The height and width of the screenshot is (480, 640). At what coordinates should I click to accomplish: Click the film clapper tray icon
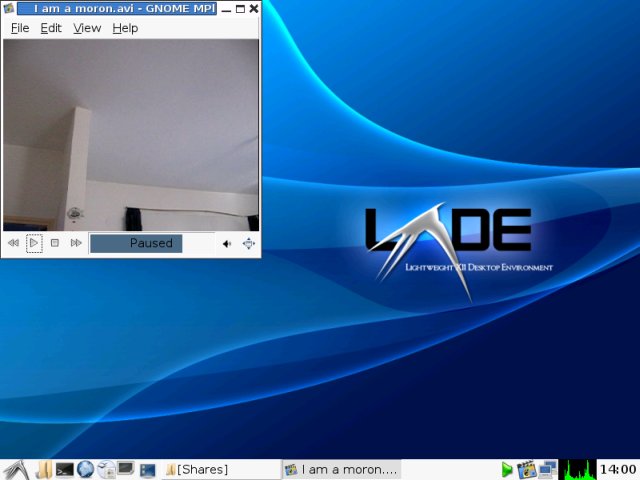pyautogui.click(x=526, y=469)
